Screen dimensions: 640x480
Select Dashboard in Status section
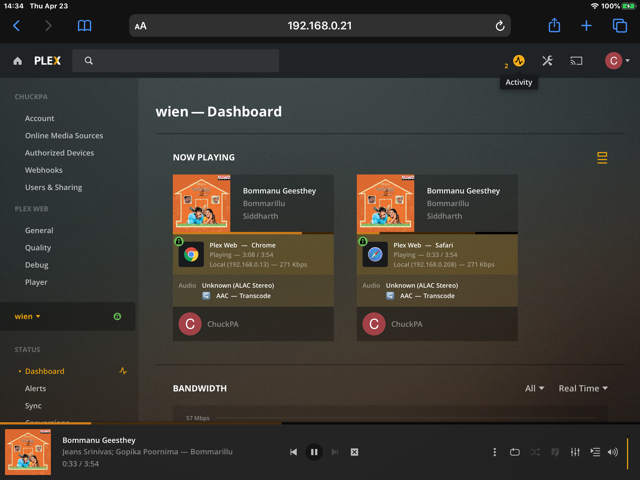pyautogui.click(x=44, y=371)
